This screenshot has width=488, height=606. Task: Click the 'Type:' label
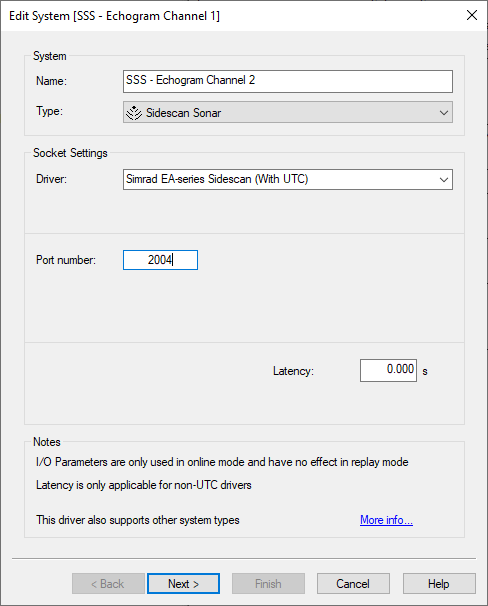[49, 111]
